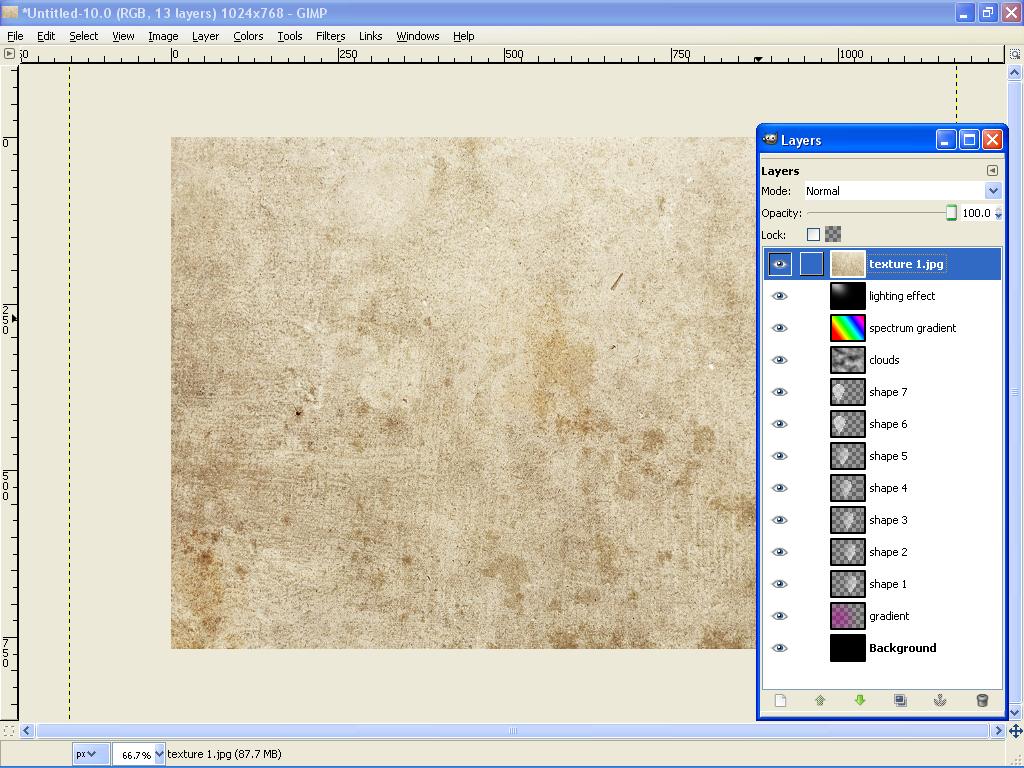Duplicate the selected layer icon
Screen dimensions: 1024x768
(x=900, y=700)
